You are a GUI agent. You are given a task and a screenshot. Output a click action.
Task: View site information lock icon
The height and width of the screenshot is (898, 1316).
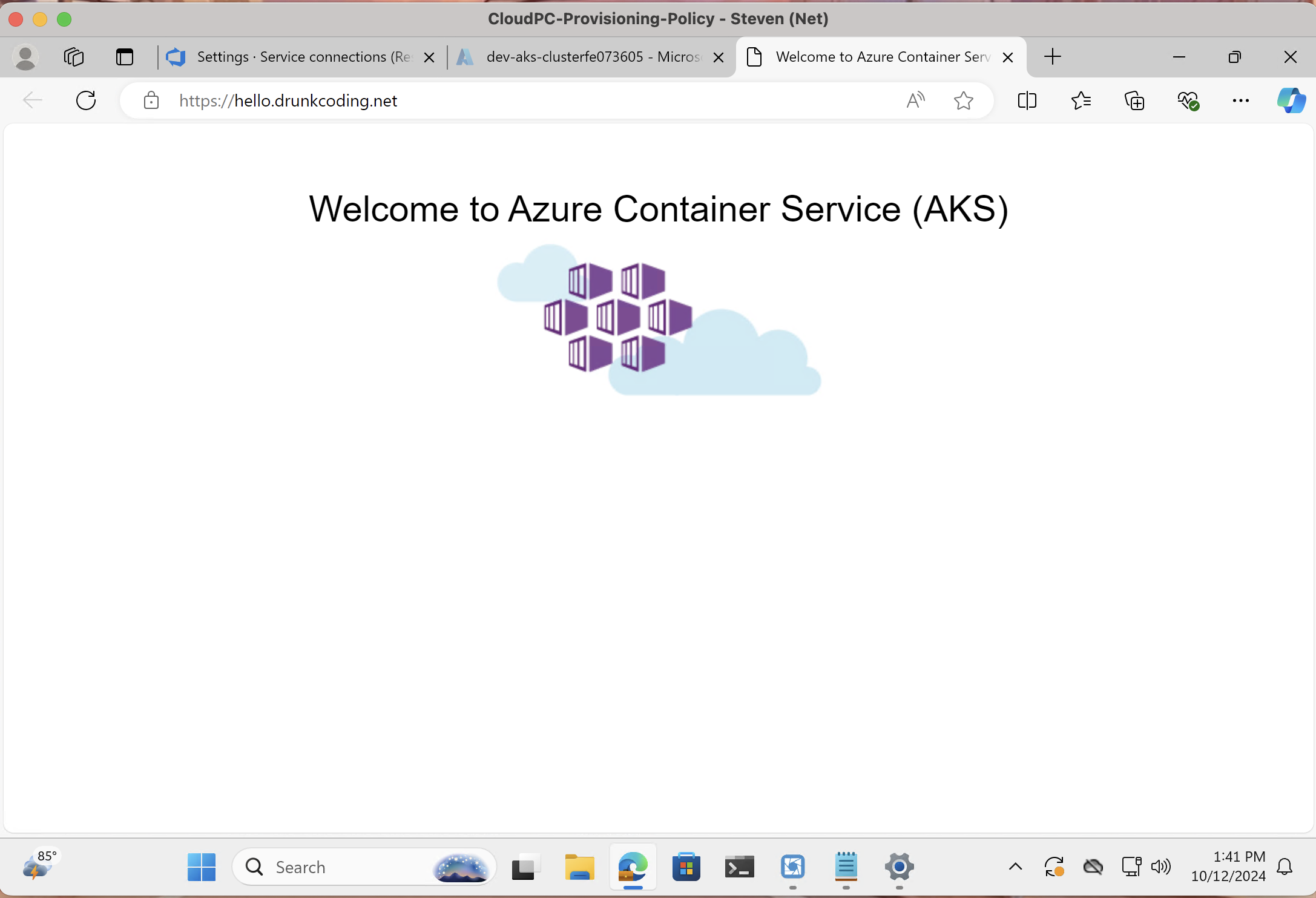(151, 100)
